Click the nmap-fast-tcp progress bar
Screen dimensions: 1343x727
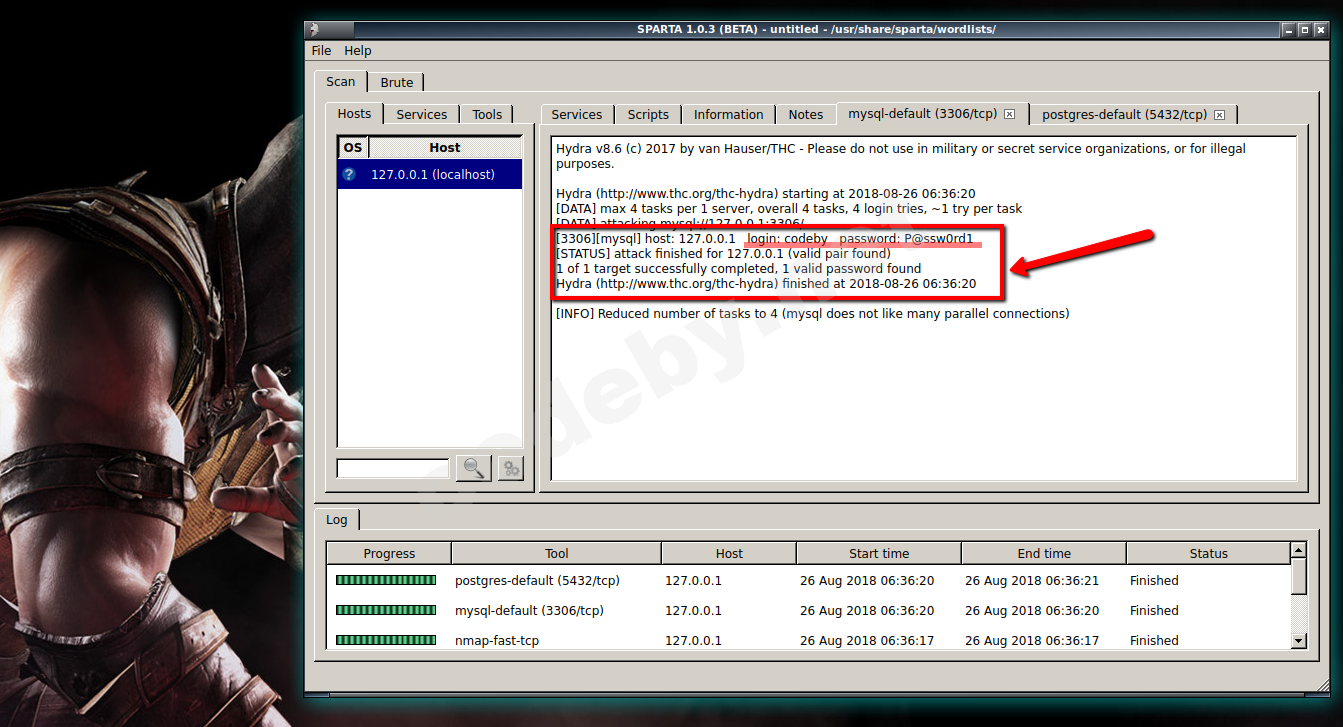coord(386,640)
